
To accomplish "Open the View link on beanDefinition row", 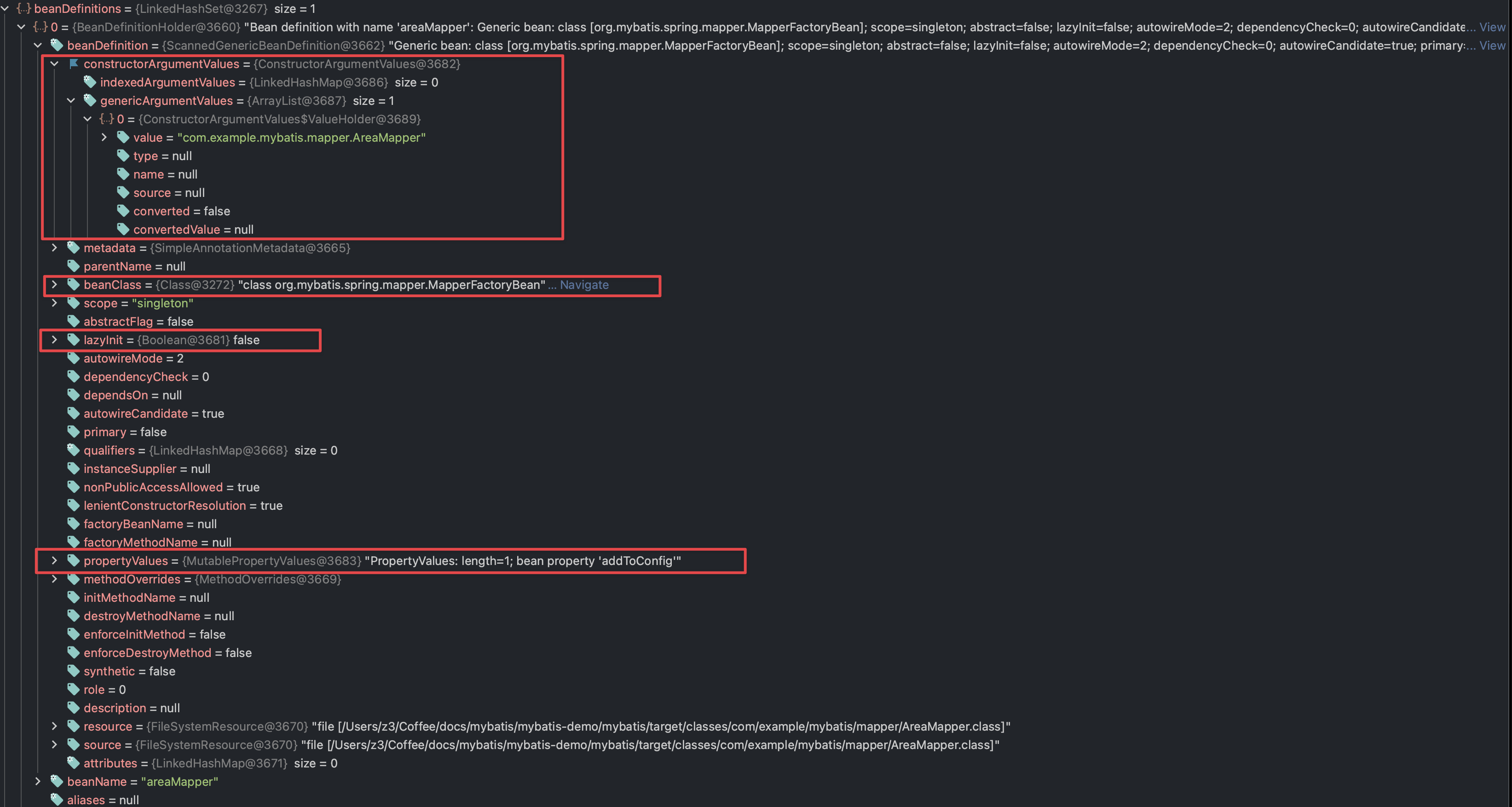I will 1492,45.
